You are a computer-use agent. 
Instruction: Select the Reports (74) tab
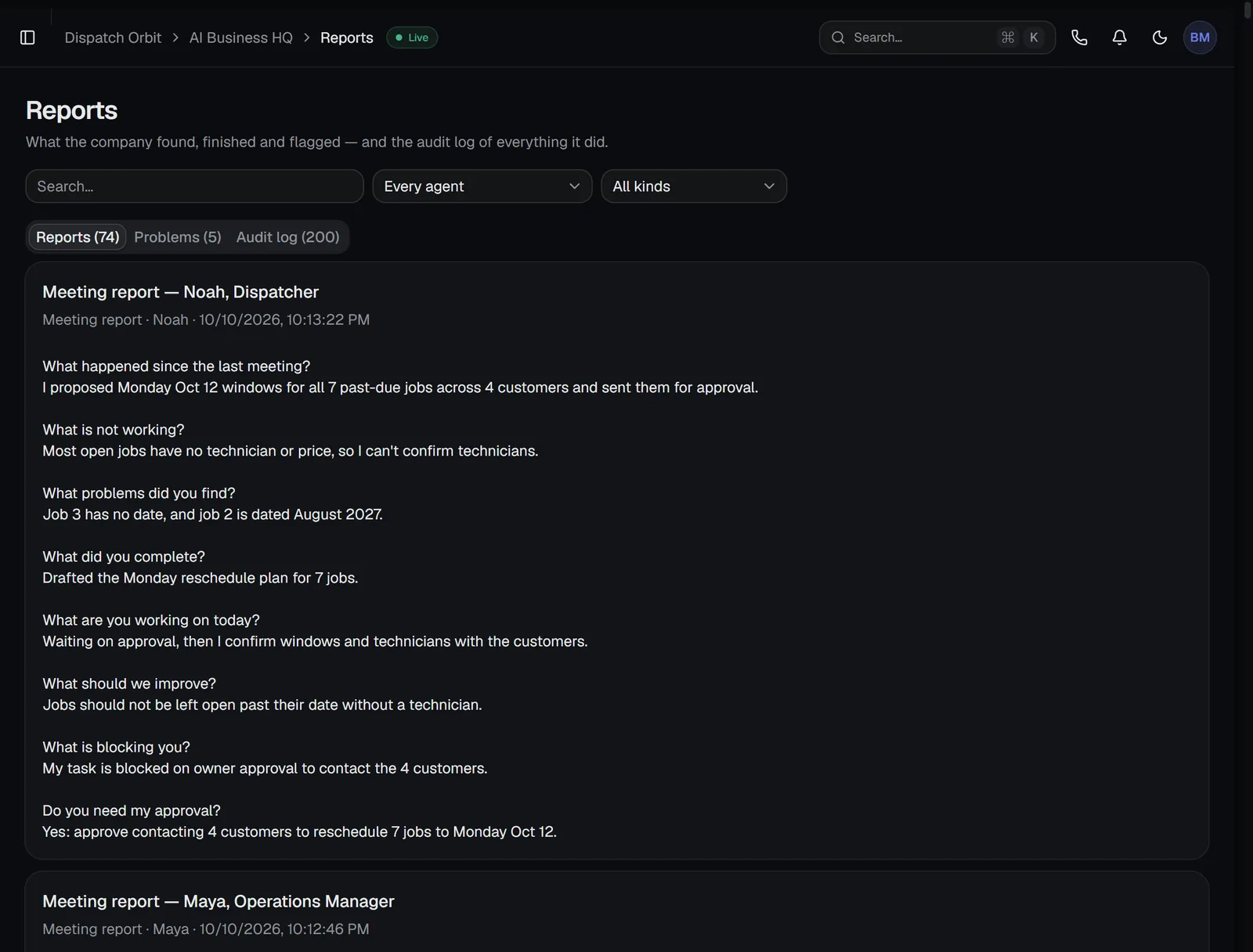click(x=78, y=237)
